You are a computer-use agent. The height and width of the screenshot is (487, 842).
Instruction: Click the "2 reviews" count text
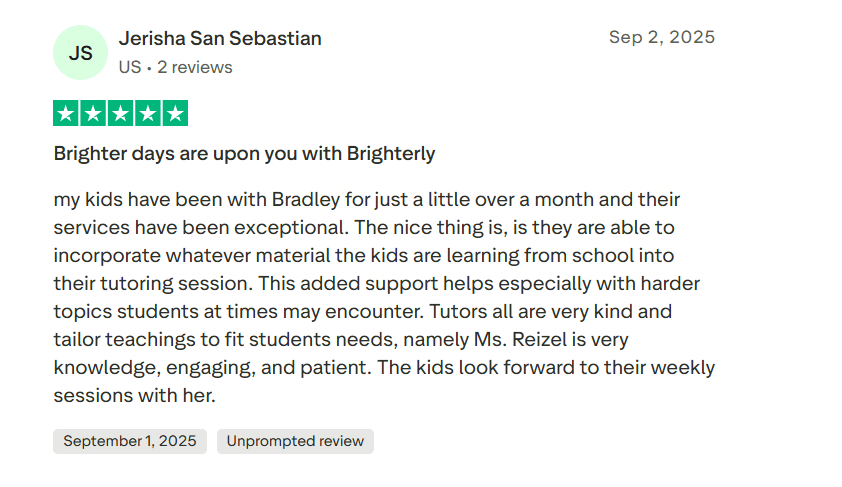(x=195, y=68)
